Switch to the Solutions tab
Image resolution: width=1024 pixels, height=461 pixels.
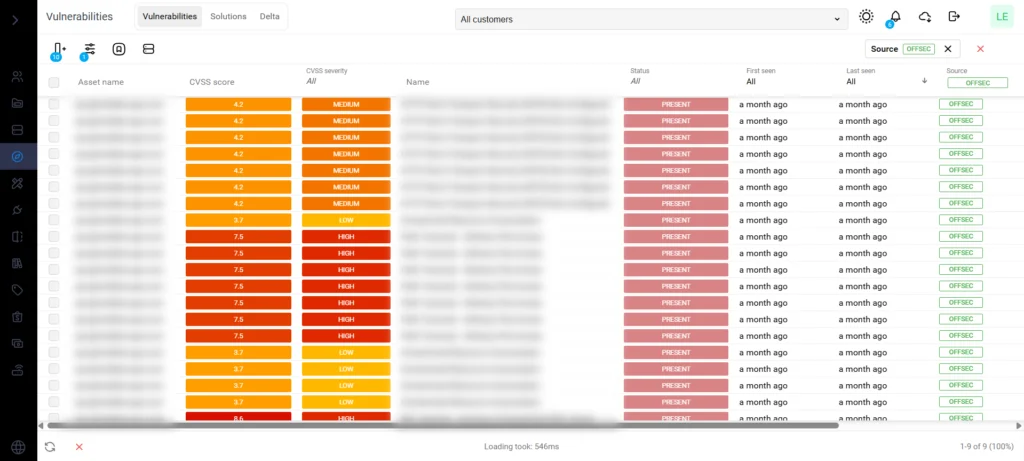[x=228, y=17]
